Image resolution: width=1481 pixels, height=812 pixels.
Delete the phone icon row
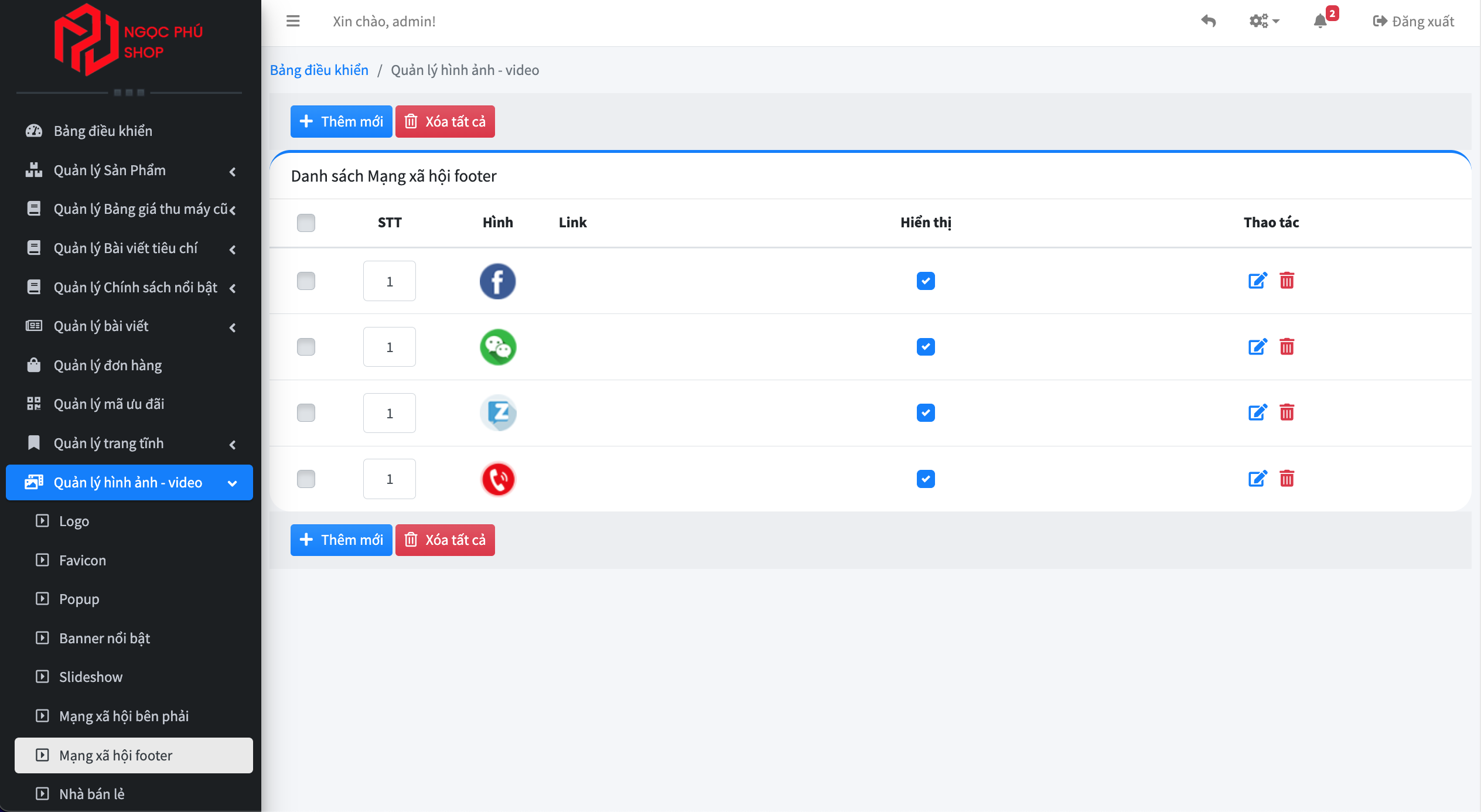click(1287, 479)
